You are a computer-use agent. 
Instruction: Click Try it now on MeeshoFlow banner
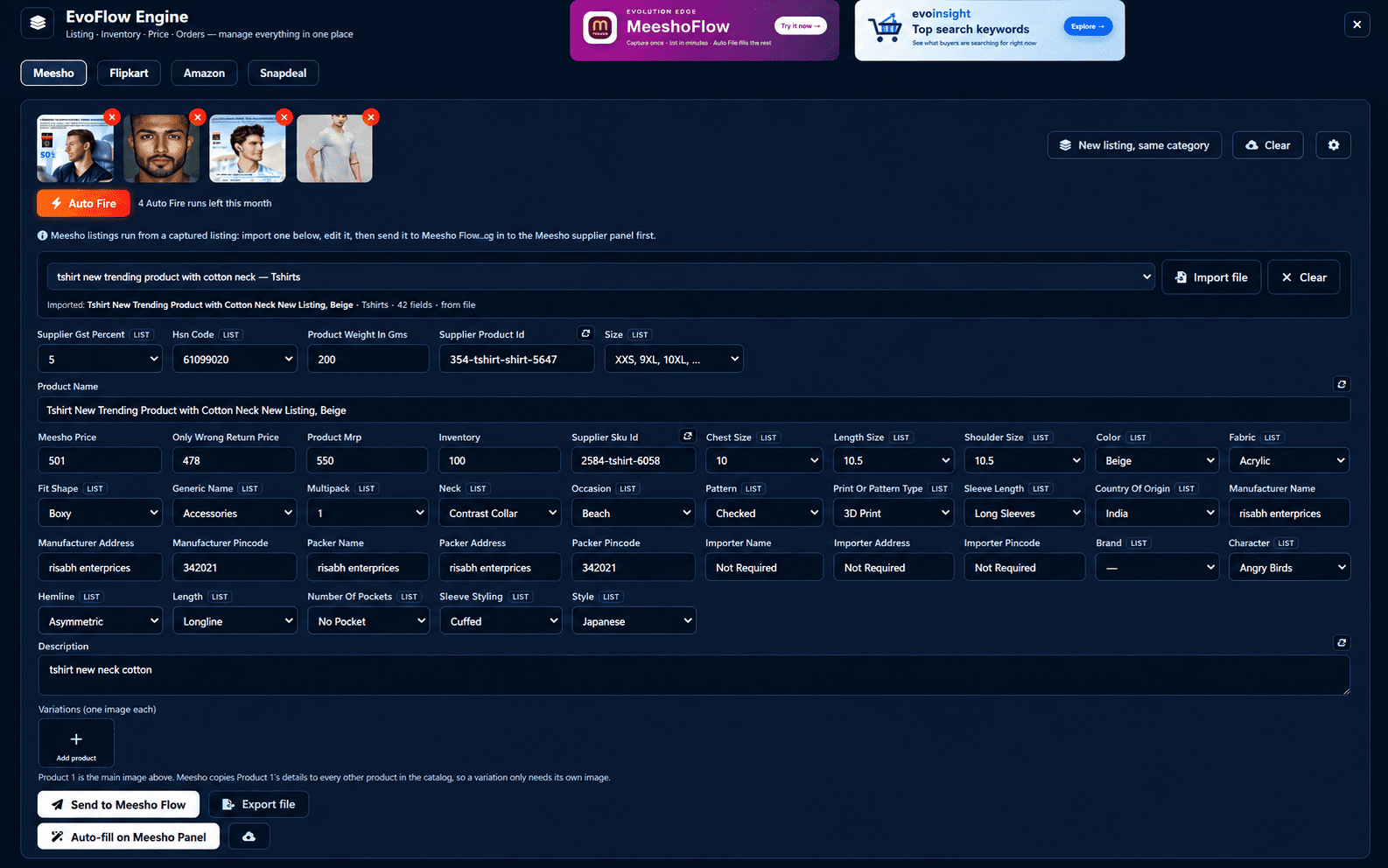point(800,26)
